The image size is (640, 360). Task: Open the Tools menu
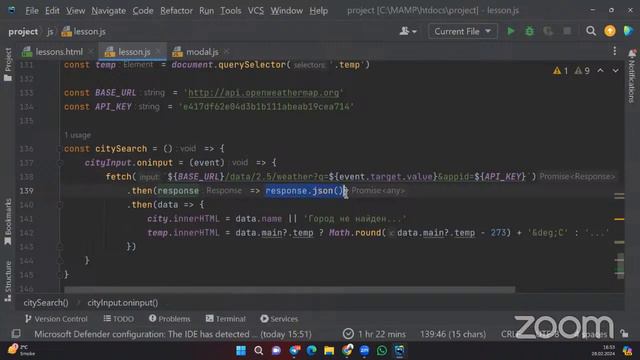231,11
